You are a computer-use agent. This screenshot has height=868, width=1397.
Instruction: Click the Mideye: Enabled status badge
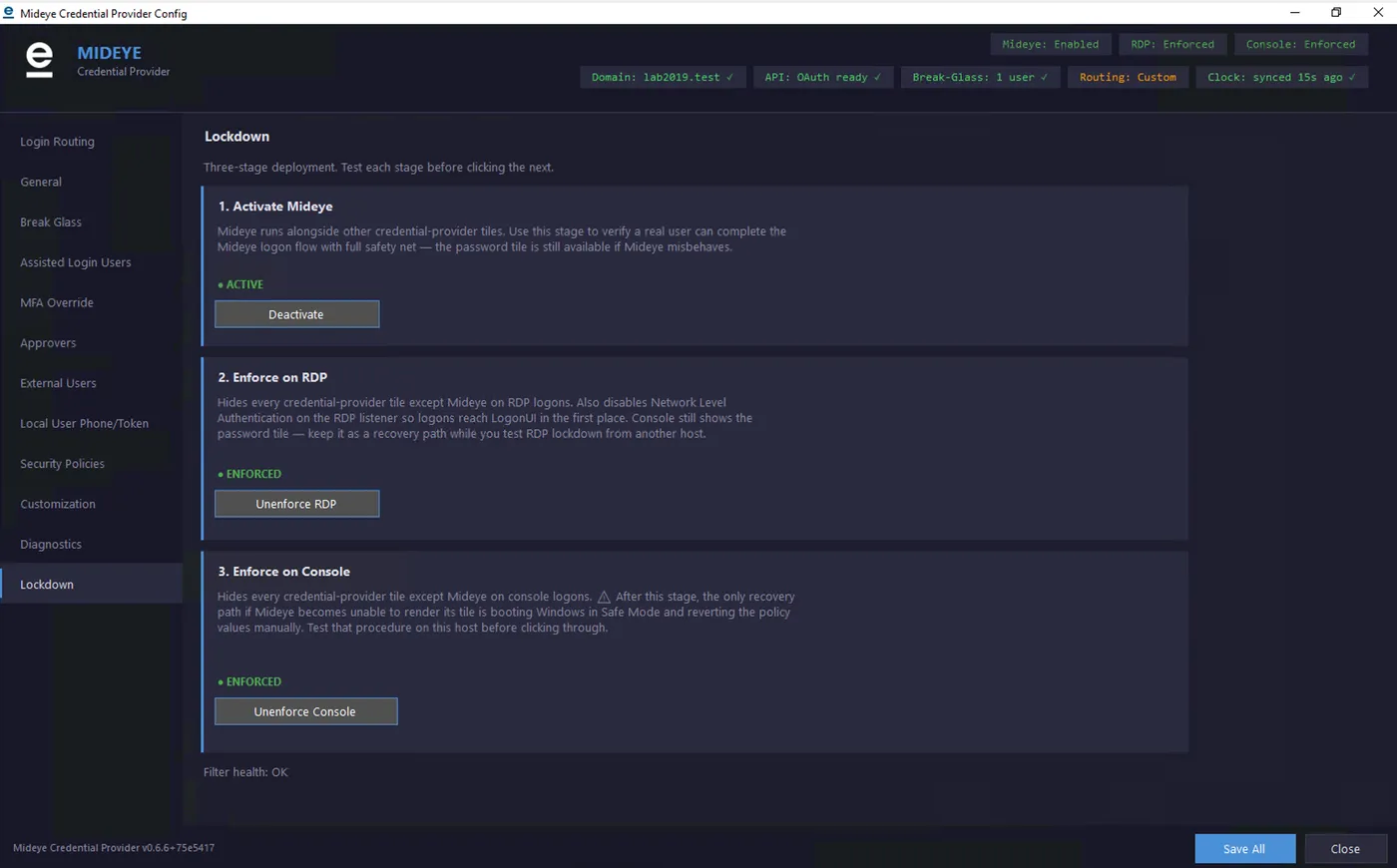pos(1050,44)
